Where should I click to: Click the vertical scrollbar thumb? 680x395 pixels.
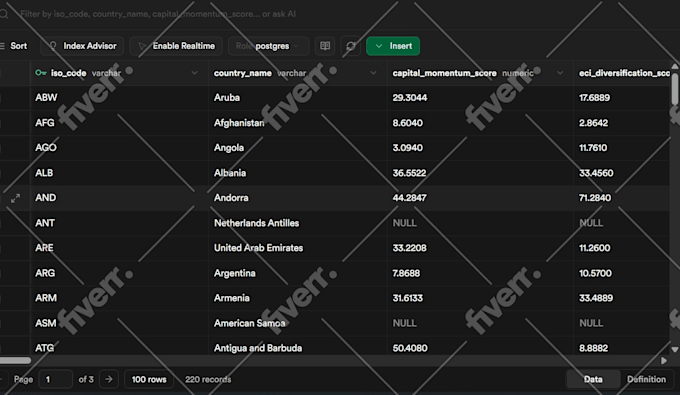[675, 88]
